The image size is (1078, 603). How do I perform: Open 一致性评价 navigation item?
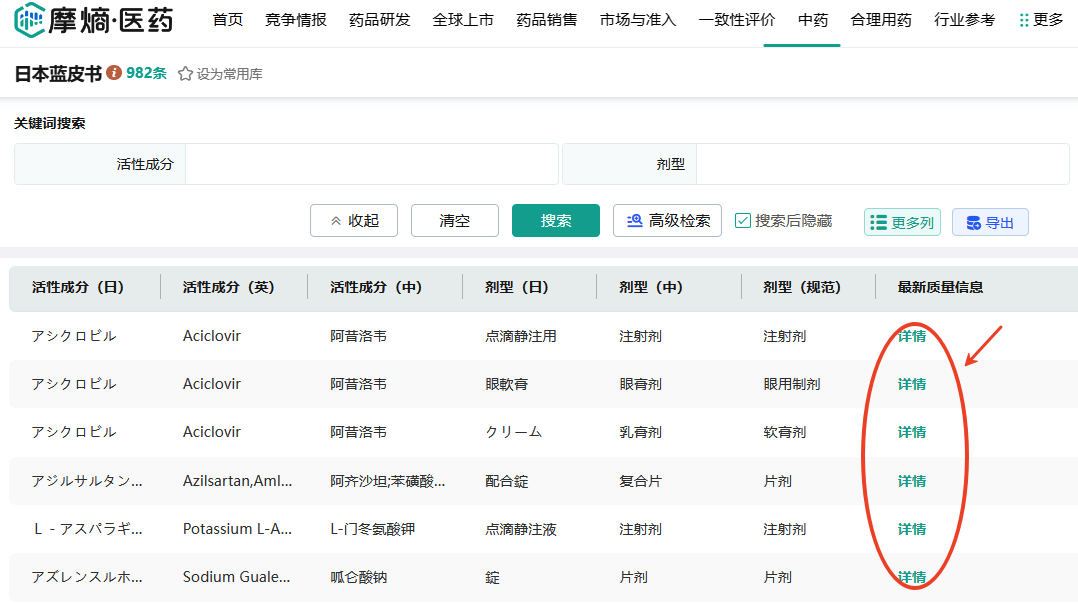tap(737, 20)
